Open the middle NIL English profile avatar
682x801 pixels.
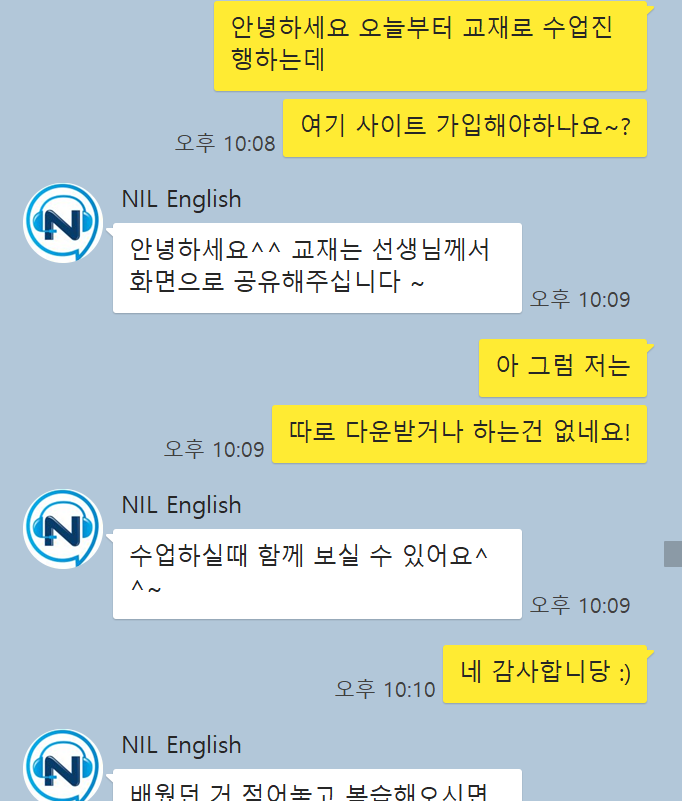coord(63,529)
